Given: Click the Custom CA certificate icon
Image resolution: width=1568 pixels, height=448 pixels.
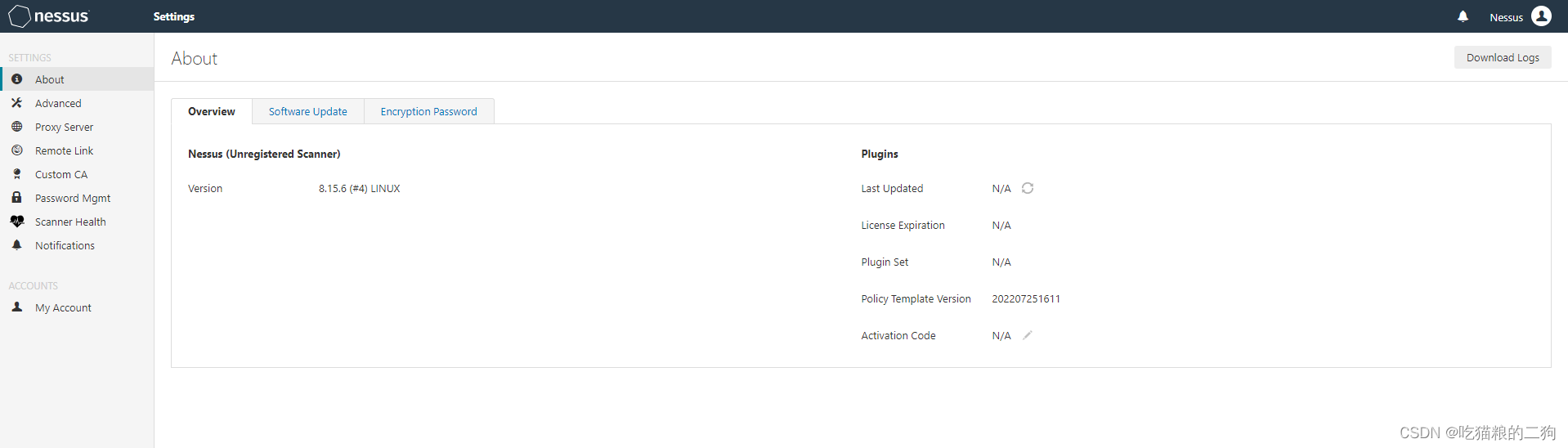Looking at the screenshot, I should [16, 174].
